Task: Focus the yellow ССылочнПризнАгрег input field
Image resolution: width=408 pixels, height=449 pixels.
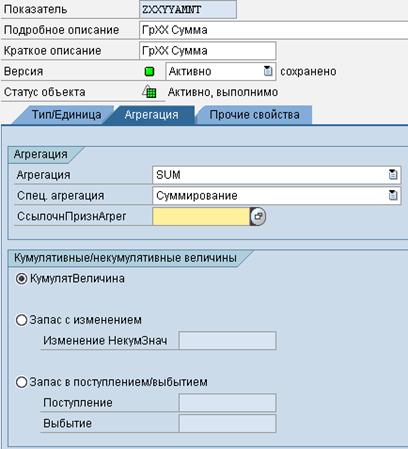Action: tap(201, 216)
